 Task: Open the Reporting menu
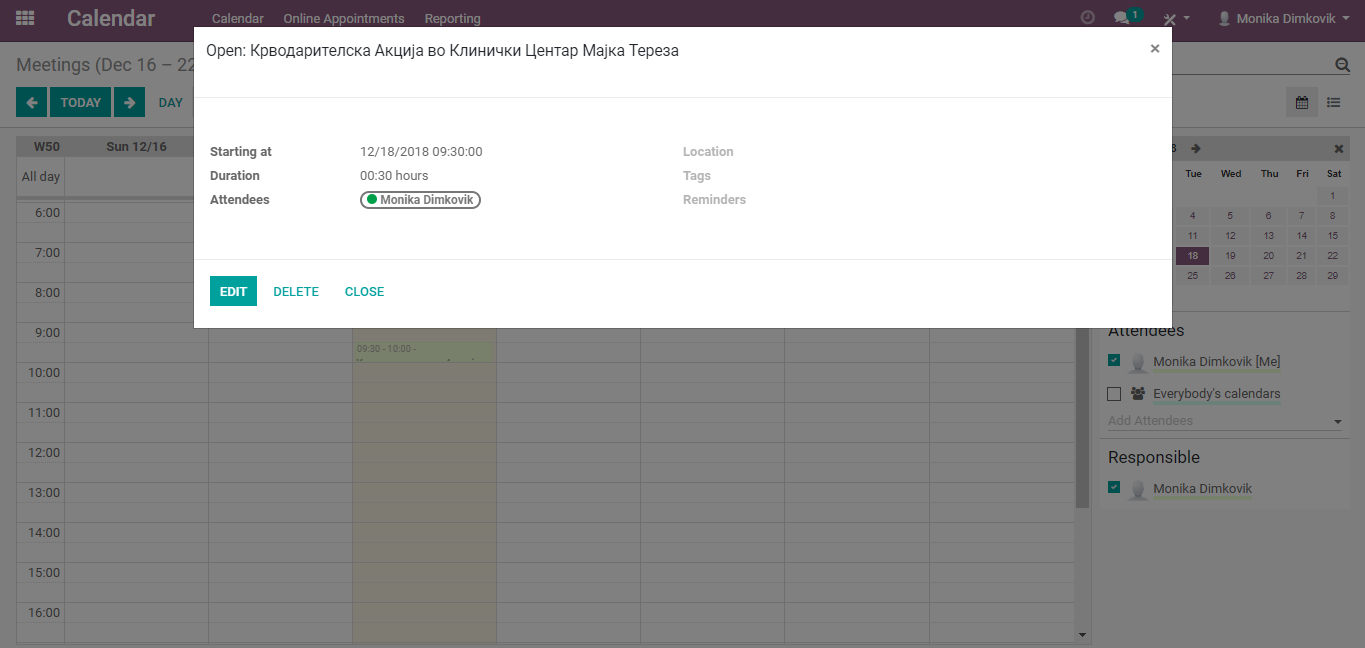pyautogui.click(x=452, y=18)
